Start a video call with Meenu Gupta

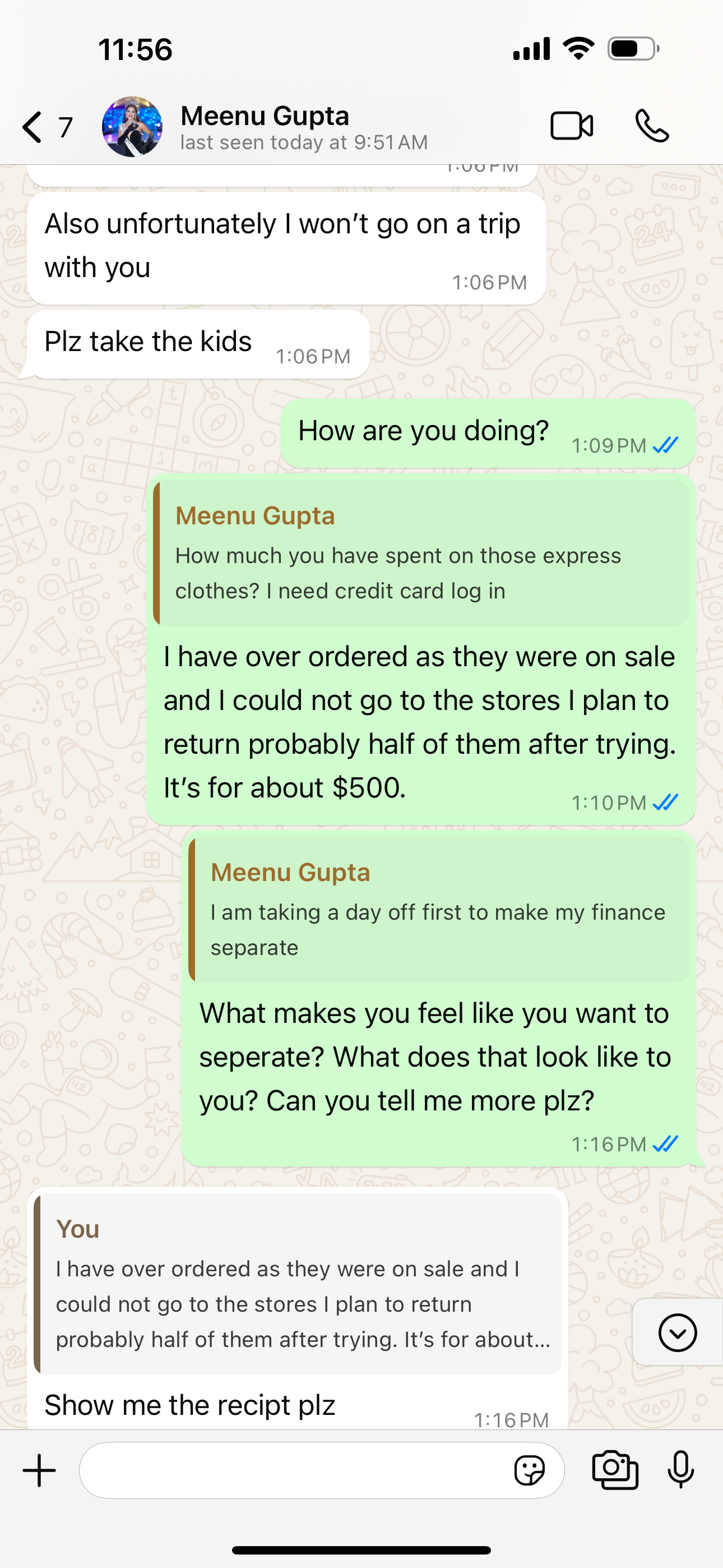[571, 127]
